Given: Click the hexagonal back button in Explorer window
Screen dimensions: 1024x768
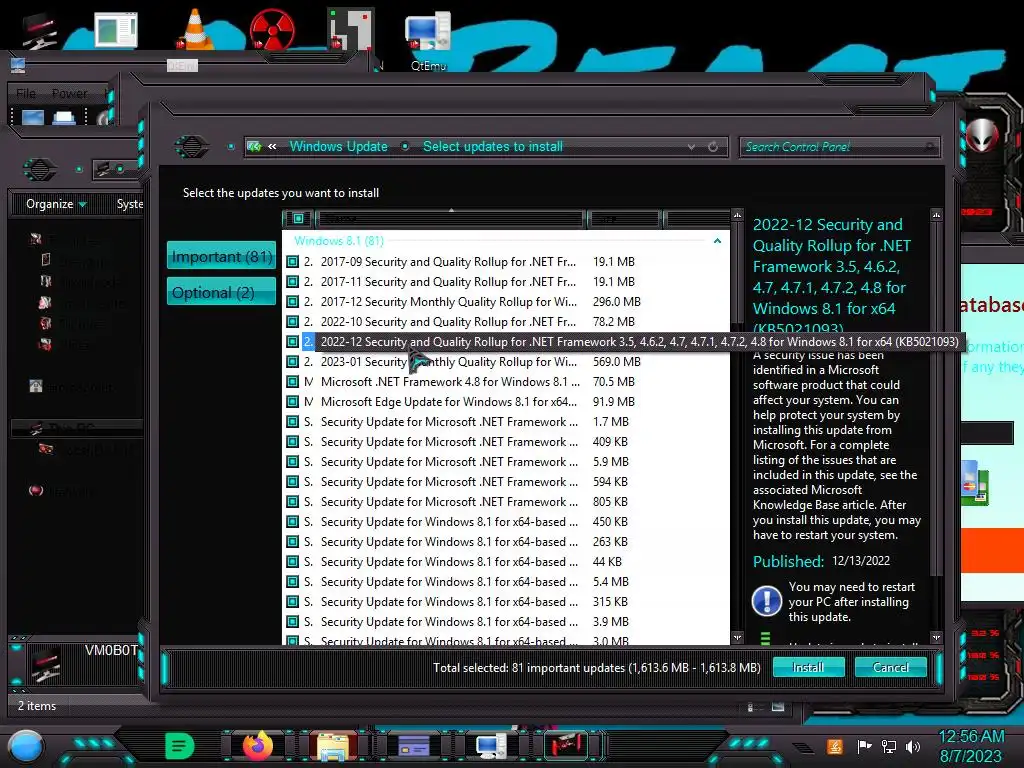Looking at the screenshot, I should point(40,170).
